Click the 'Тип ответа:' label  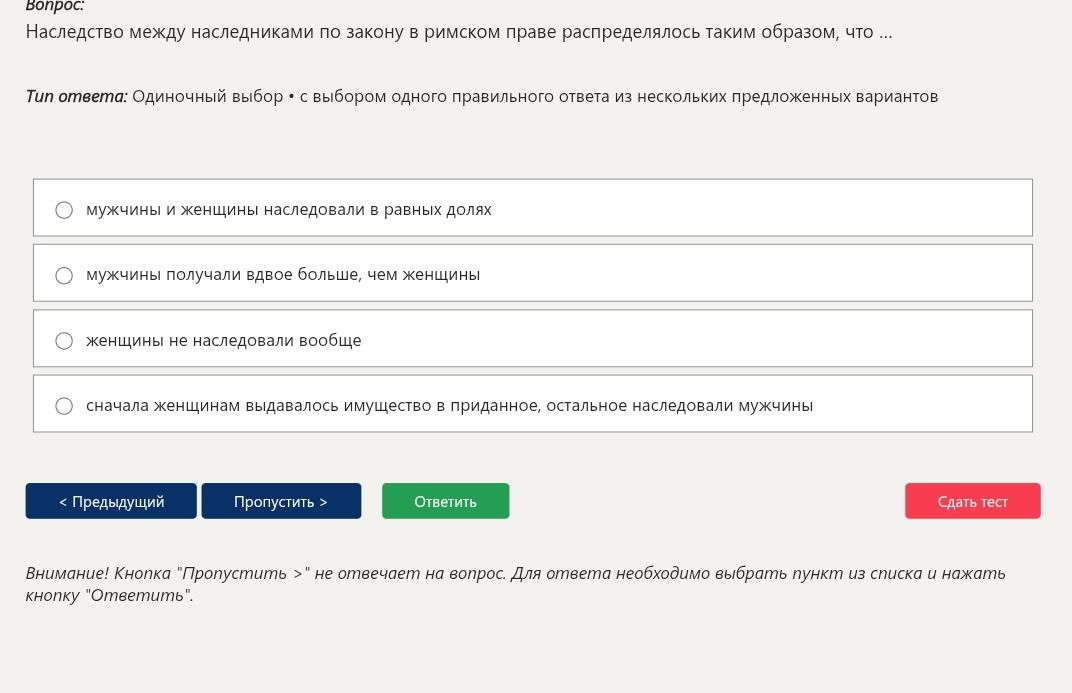pos(77,96)
